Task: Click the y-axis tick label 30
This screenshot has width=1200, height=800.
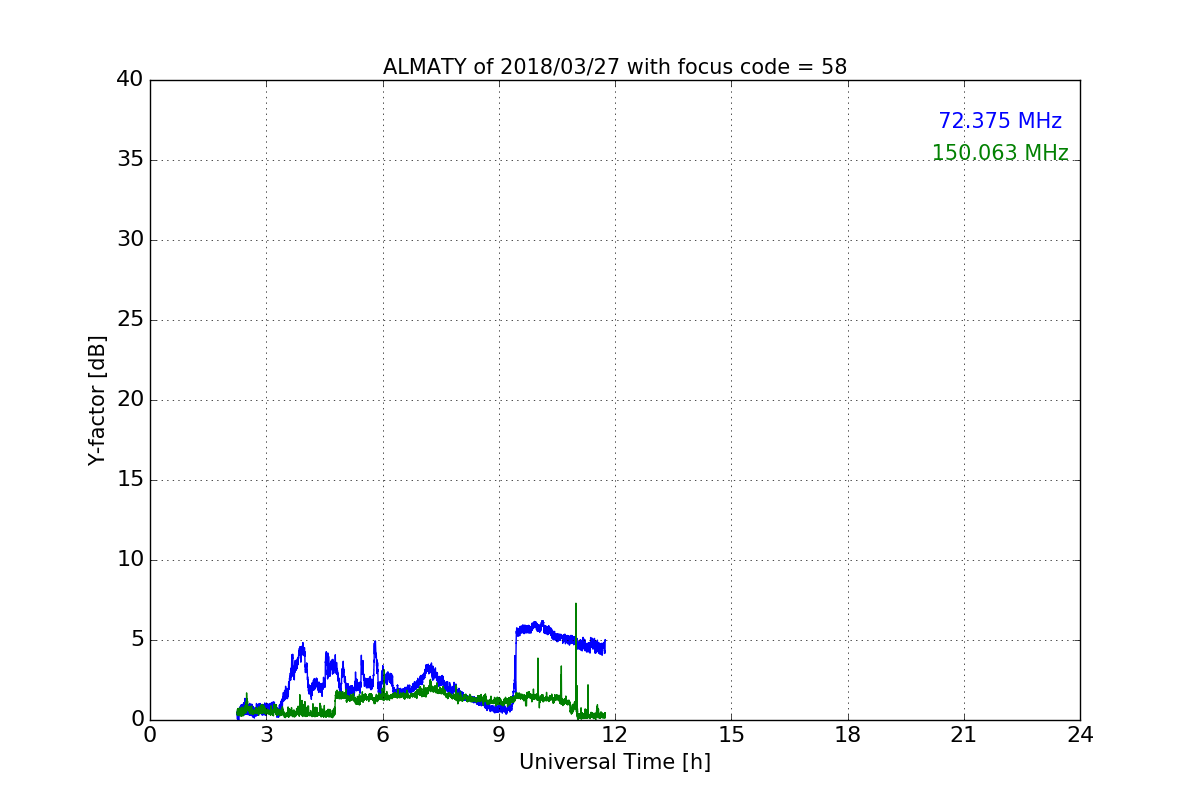Action: click(130, 240)
